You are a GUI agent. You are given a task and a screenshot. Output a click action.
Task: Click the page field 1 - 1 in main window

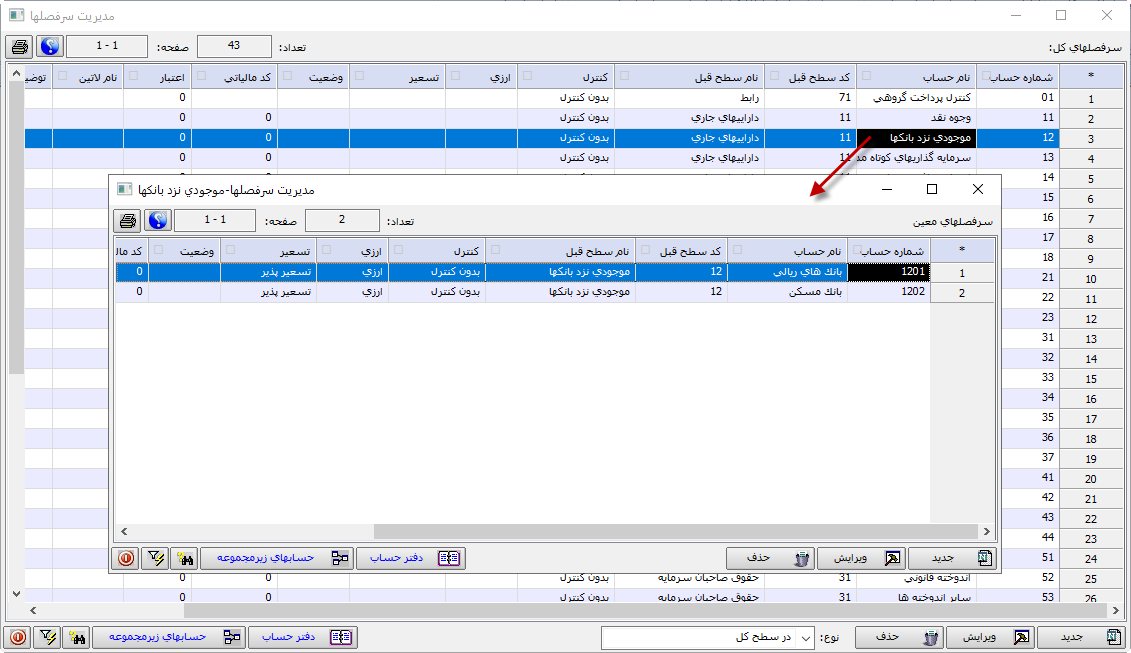click(x=107, y=47)
